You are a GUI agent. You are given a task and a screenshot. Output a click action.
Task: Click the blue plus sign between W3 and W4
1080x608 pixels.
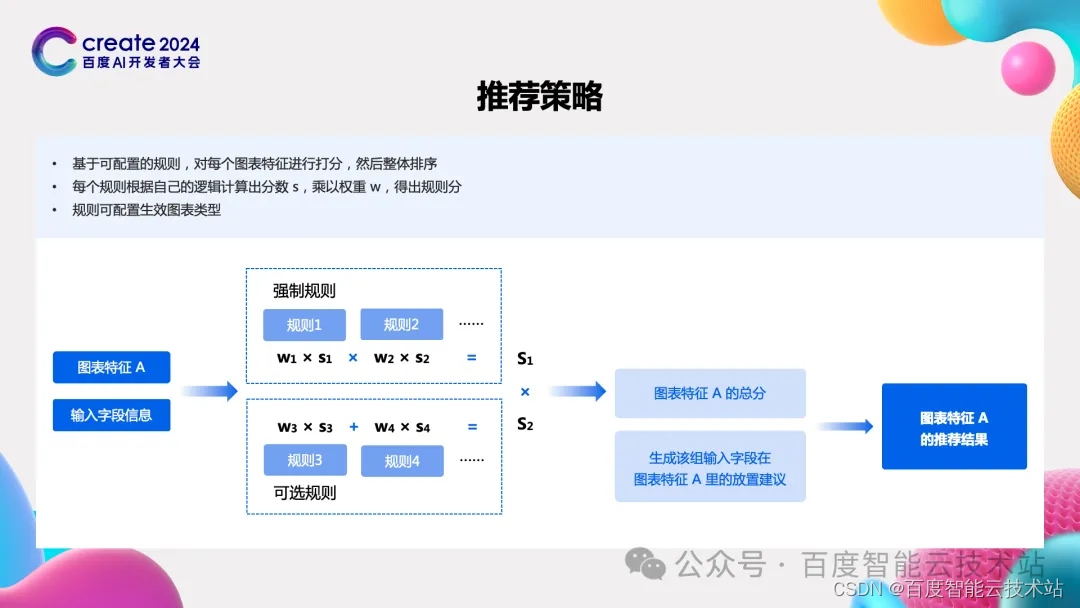(354, 427)
